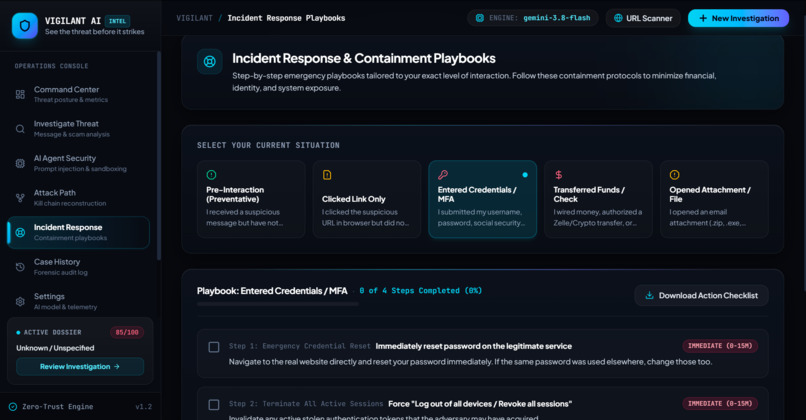Open Command Center in the sidebar
Viewport: 806px width, 420px height.
click(x=78, y=95)
